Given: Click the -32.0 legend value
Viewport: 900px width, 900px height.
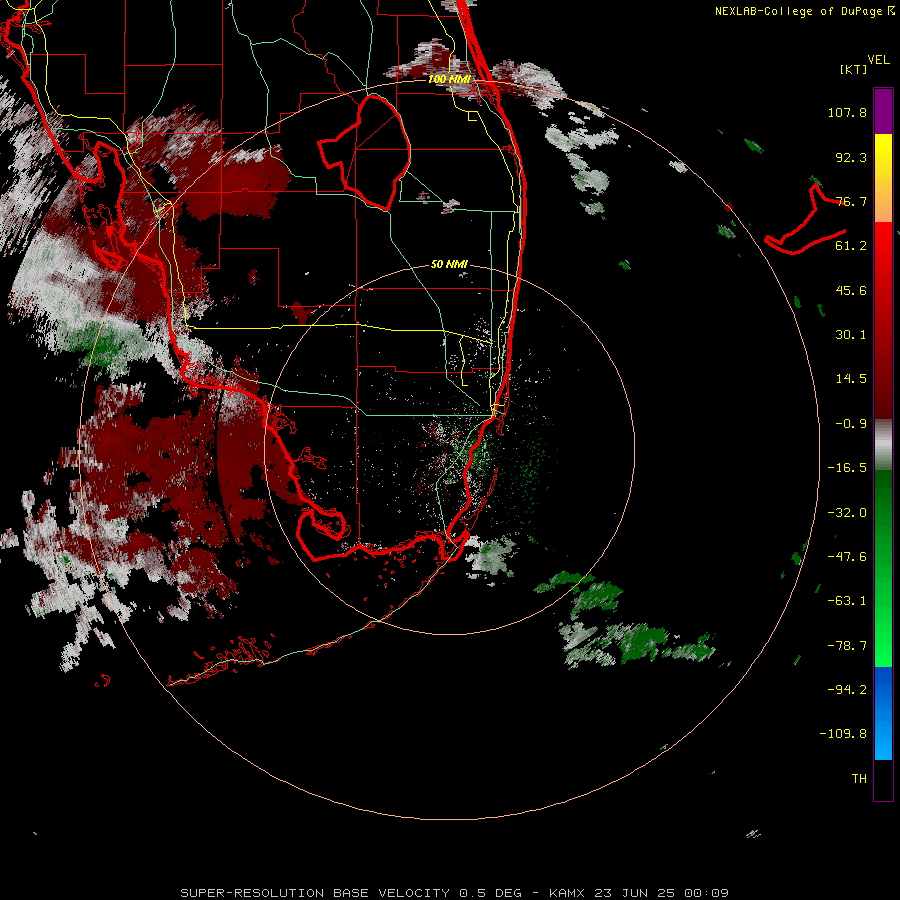Looking at the screenshot, I should pyautogui.click(x=847, y=513).
